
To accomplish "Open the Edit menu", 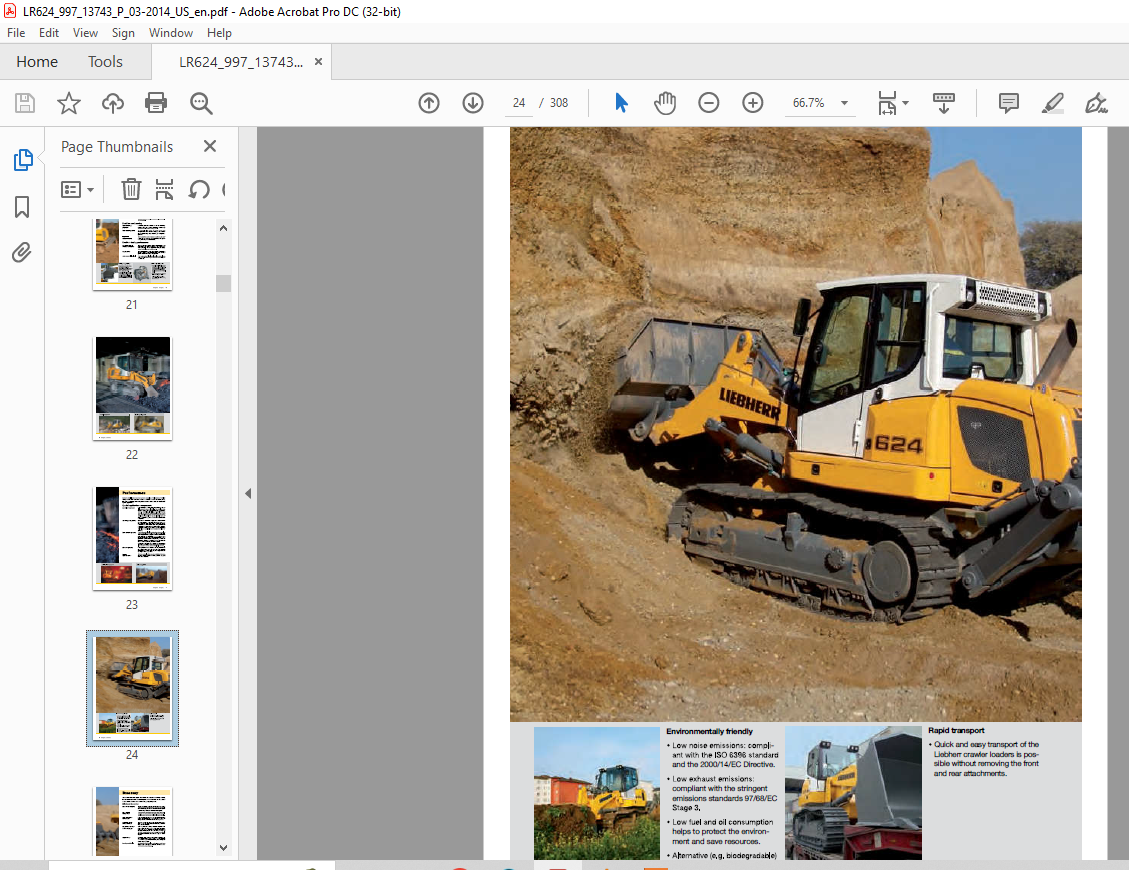I will 49,33.
